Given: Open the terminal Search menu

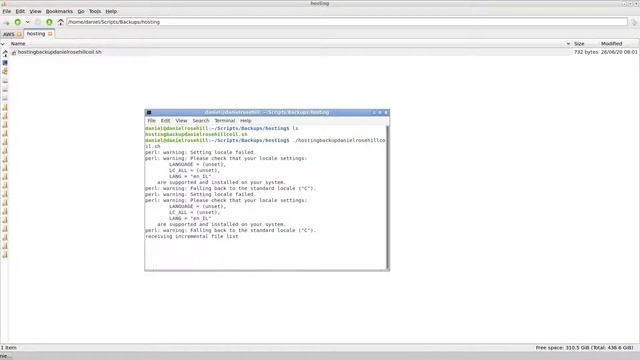Looking at the screenshot, I should tap(201, 121).
